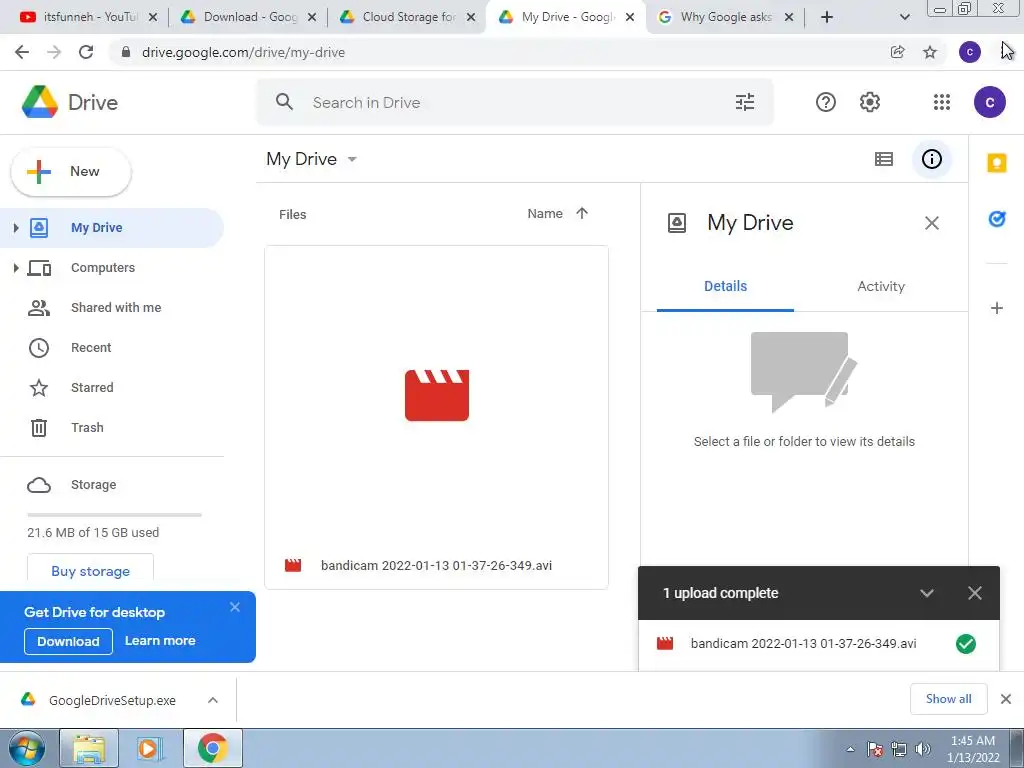Viewport: 1024px width, 768px height.
Task: Close the Download - Google tab
Action: [312, 17]
